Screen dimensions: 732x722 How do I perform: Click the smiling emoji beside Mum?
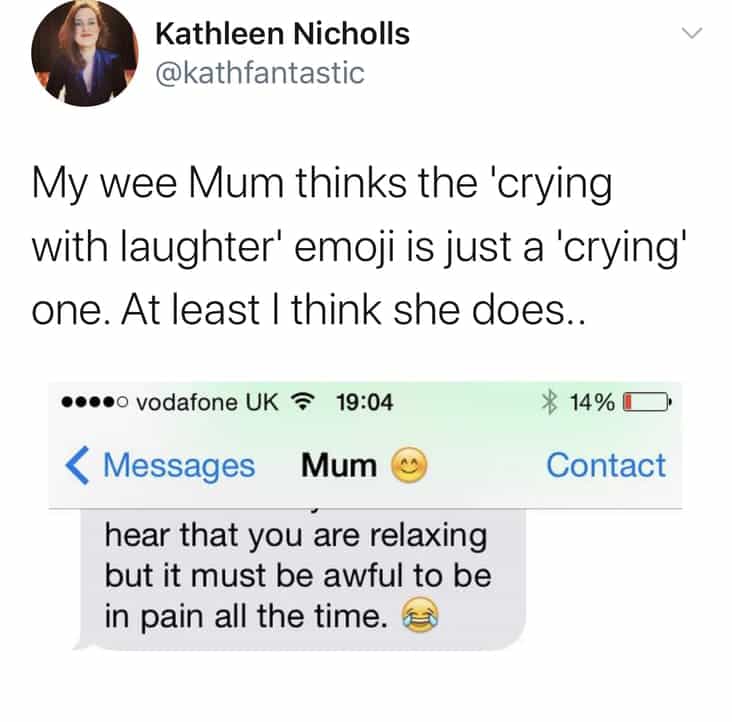coord(409,465)
